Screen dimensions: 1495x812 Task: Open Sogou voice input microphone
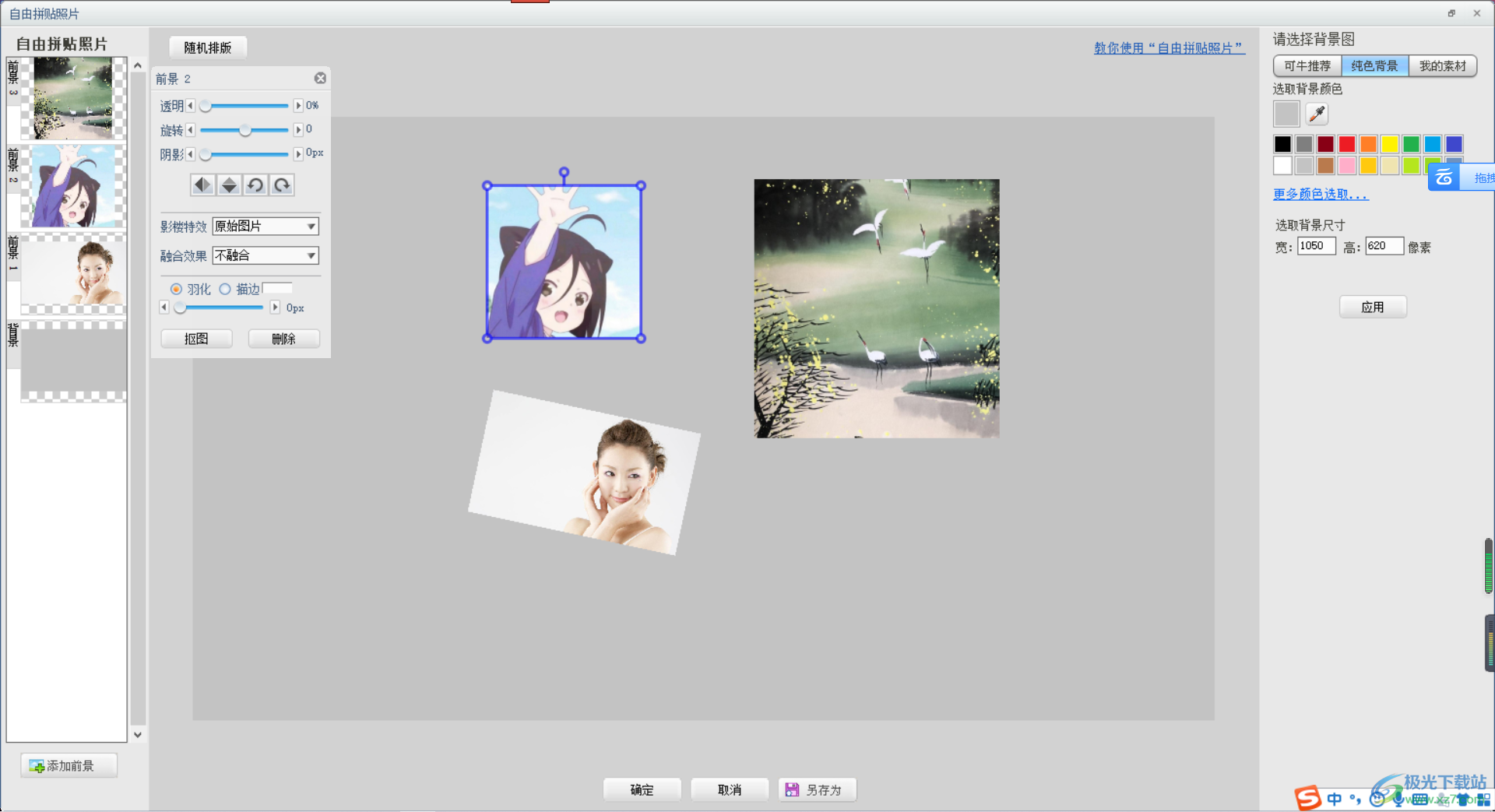(1398, 799)
